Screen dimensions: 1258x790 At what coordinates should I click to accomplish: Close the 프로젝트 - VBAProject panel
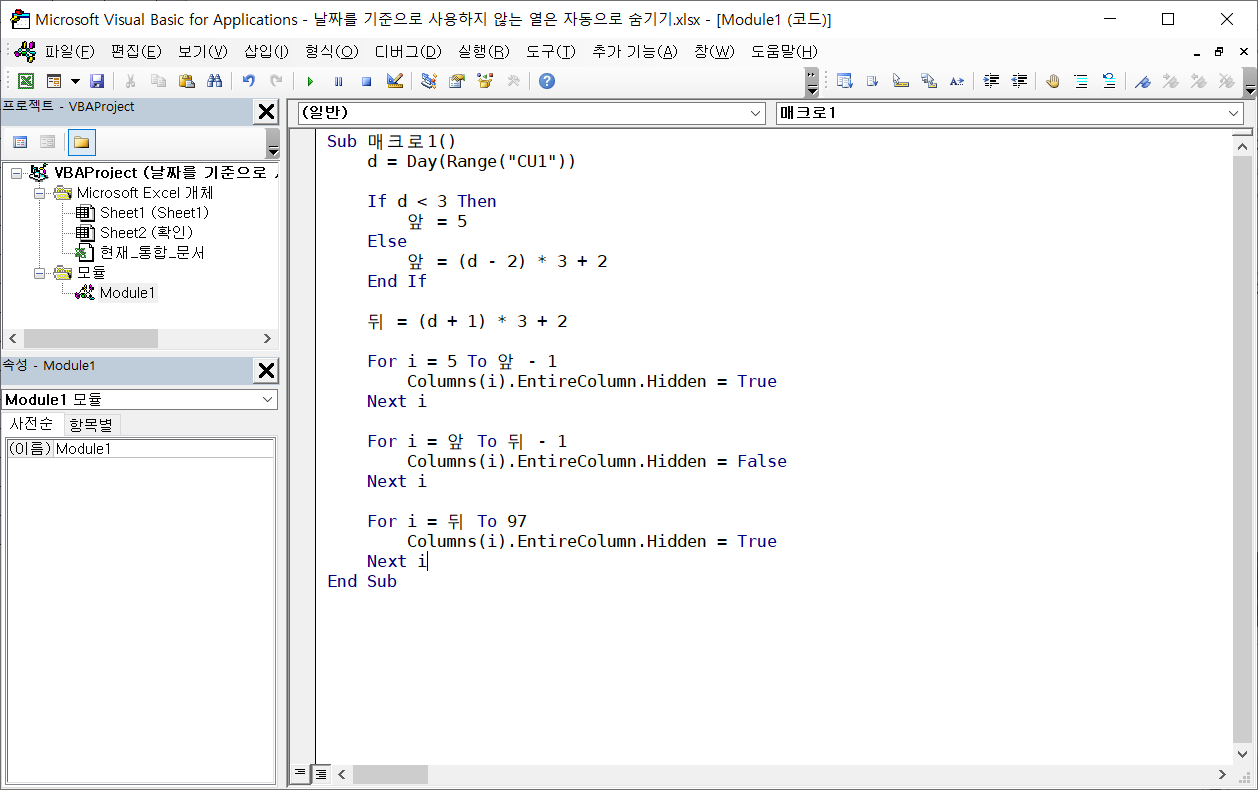tap(267, 111)
